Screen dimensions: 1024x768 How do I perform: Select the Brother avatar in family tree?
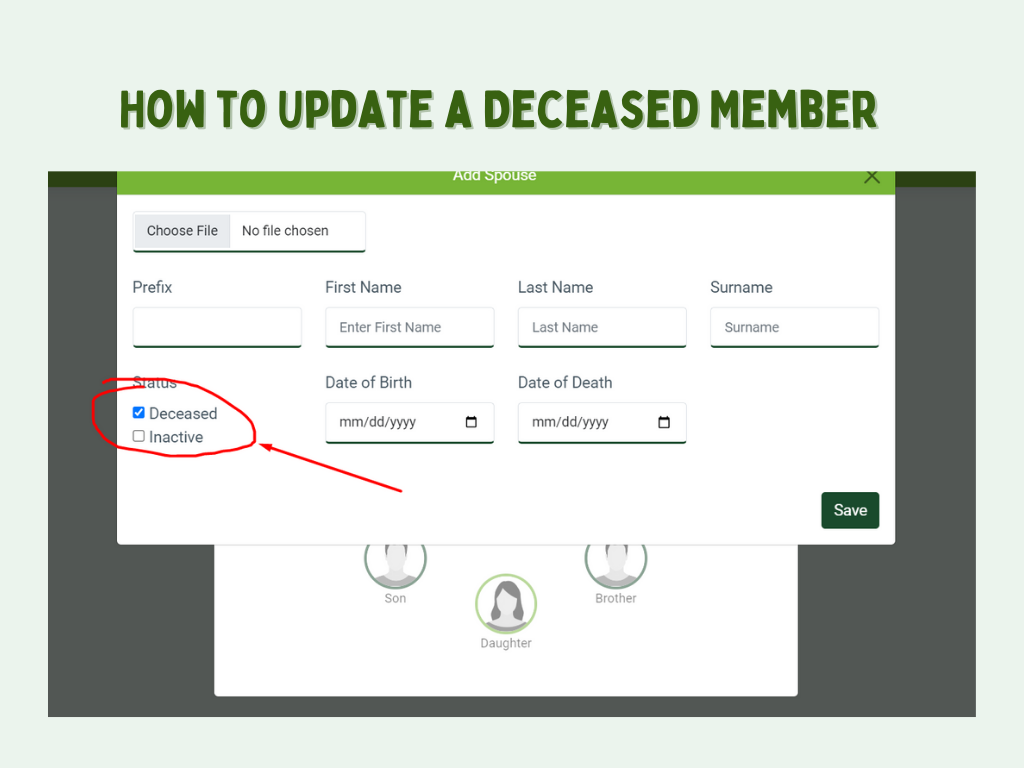[616, 562]
